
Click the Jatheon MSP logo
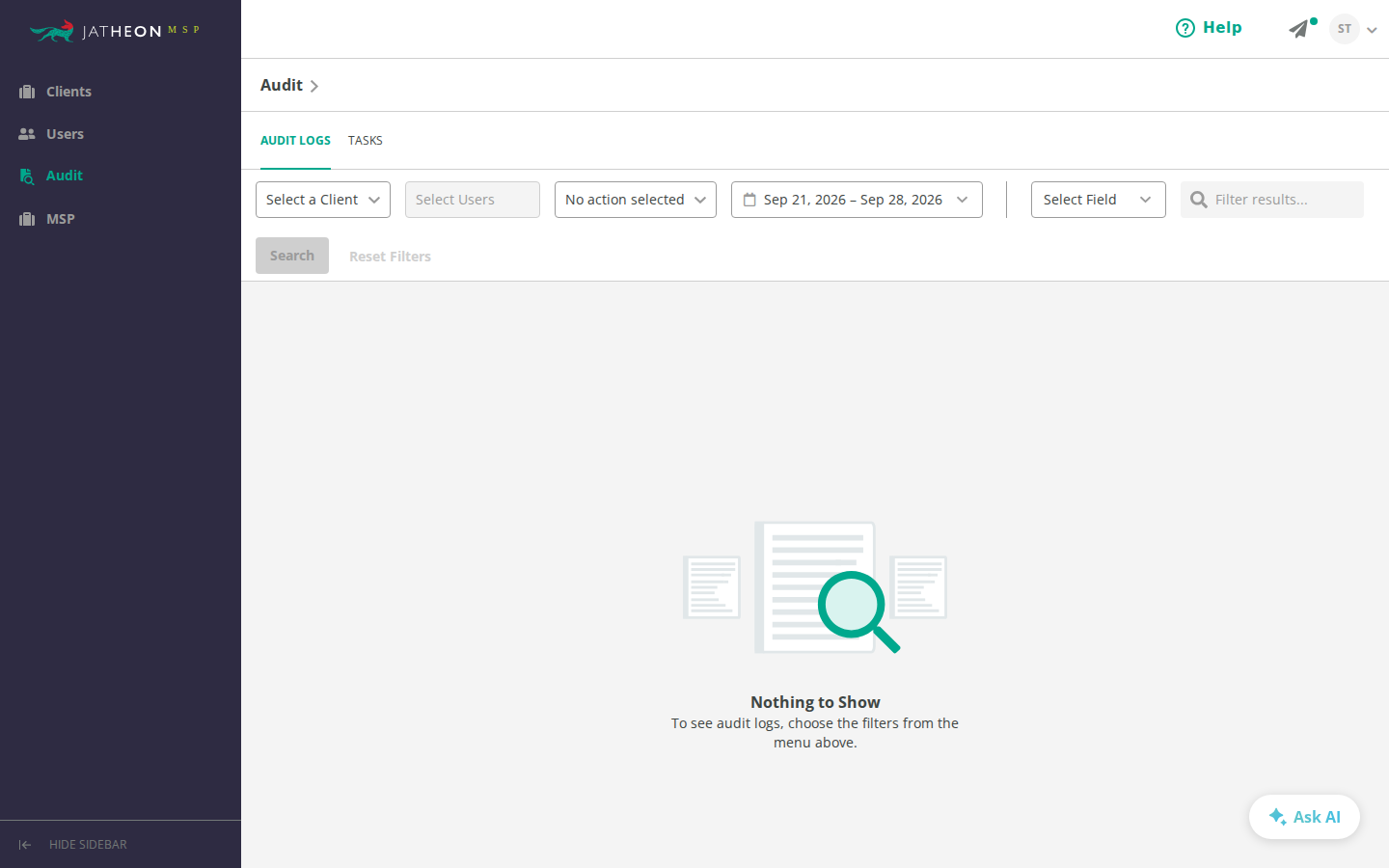115,31
